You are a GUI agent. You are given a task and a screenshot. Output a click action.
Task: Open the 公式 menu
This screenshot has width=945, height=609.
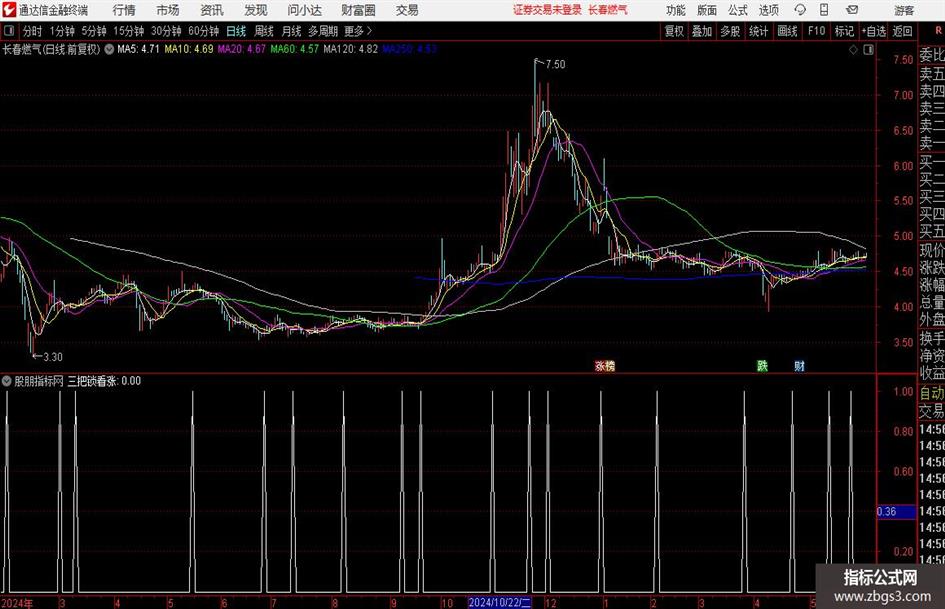click(738, 10)
